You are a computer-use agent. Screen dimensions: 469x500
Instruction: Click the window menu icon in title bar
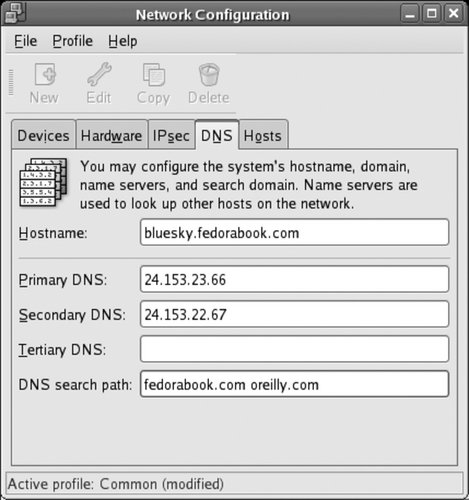click(x=14, y=13)
